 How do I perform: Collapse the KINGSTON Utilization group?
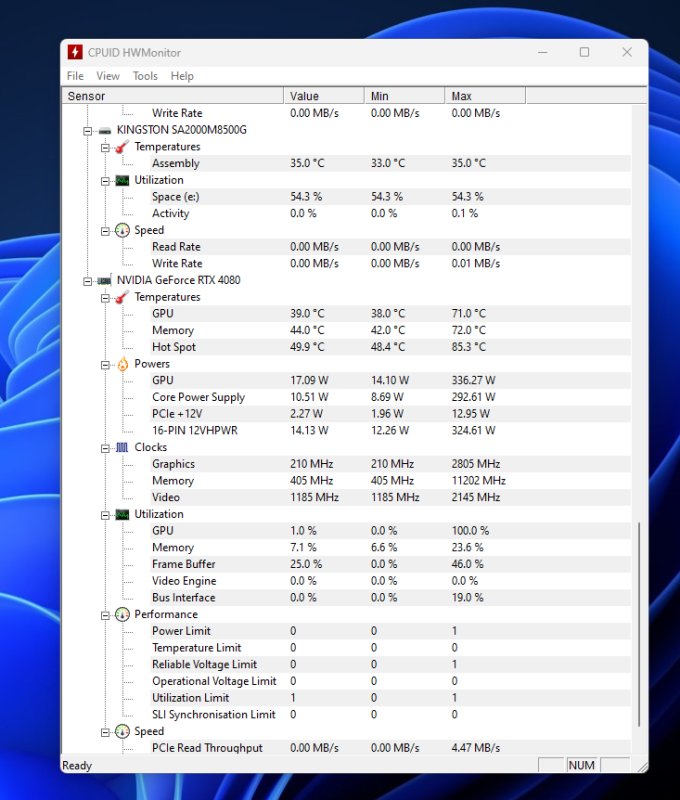(x=105, y=181)
